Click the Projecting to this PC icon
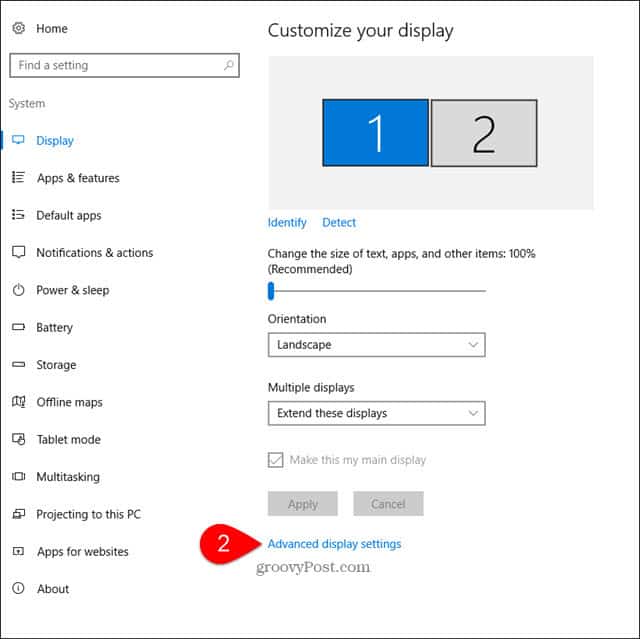The height and width of the screenshot is (639, 640). [x=18, y=514]
